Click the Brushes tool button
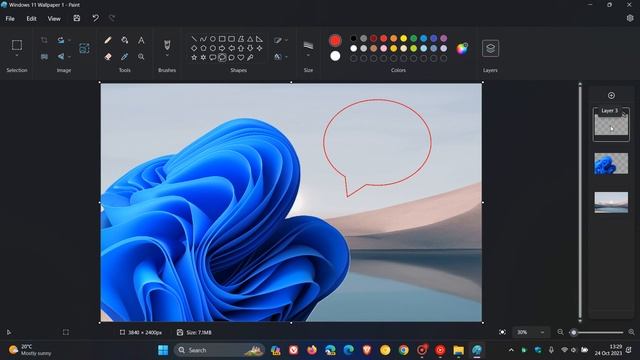The width and height of the screenshot is (640, 360). [x=167, y=44]
